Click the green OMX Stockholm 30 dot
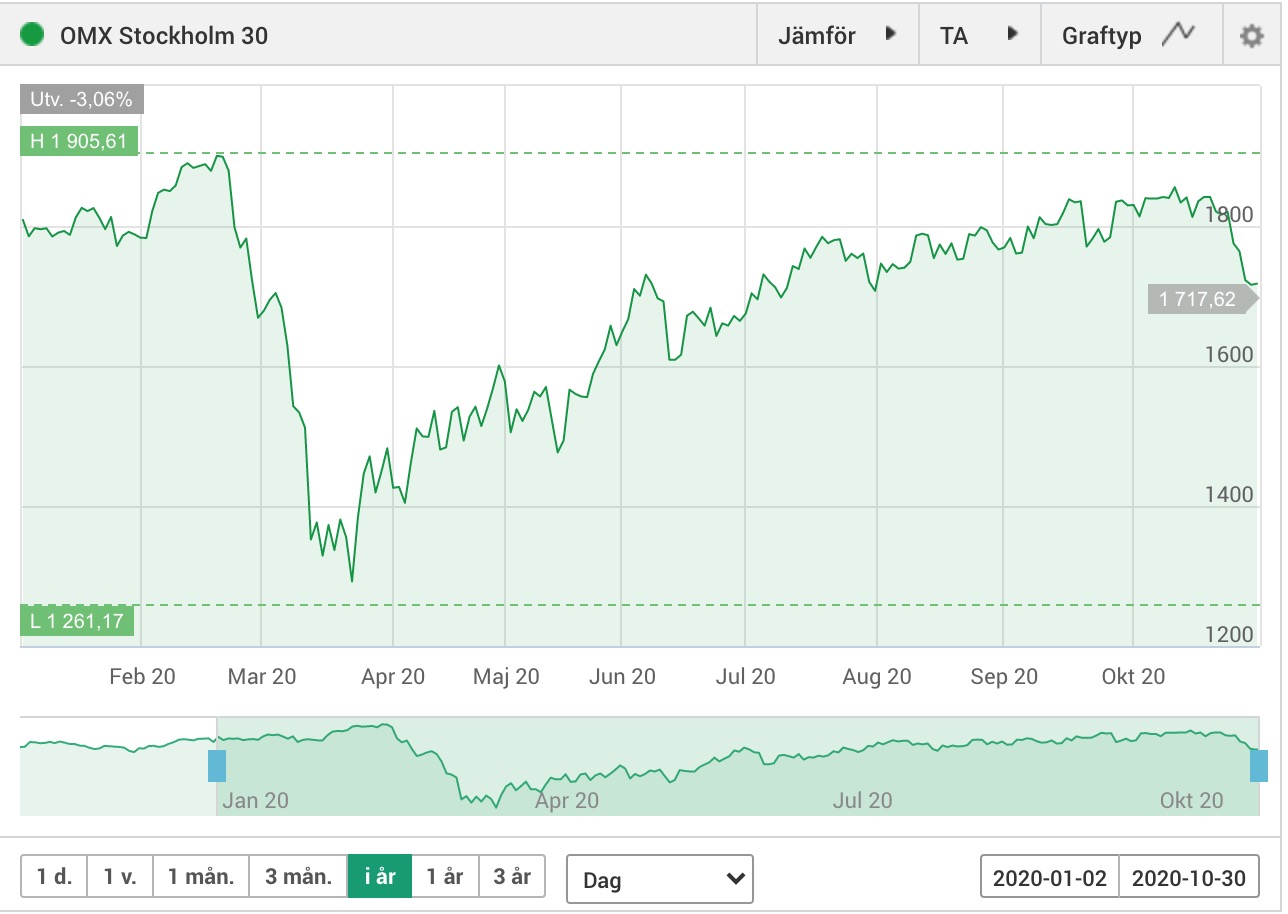 [x=34, y=35]
